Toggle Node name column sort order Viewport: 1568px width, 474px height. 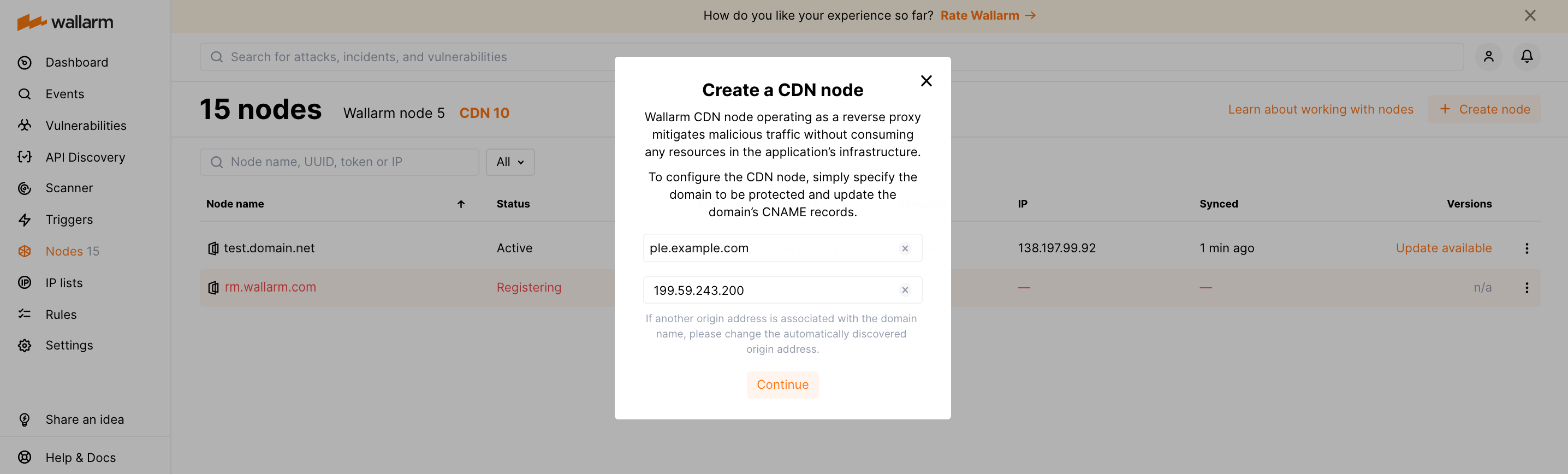pyautogui.click(x=461, y=204)
